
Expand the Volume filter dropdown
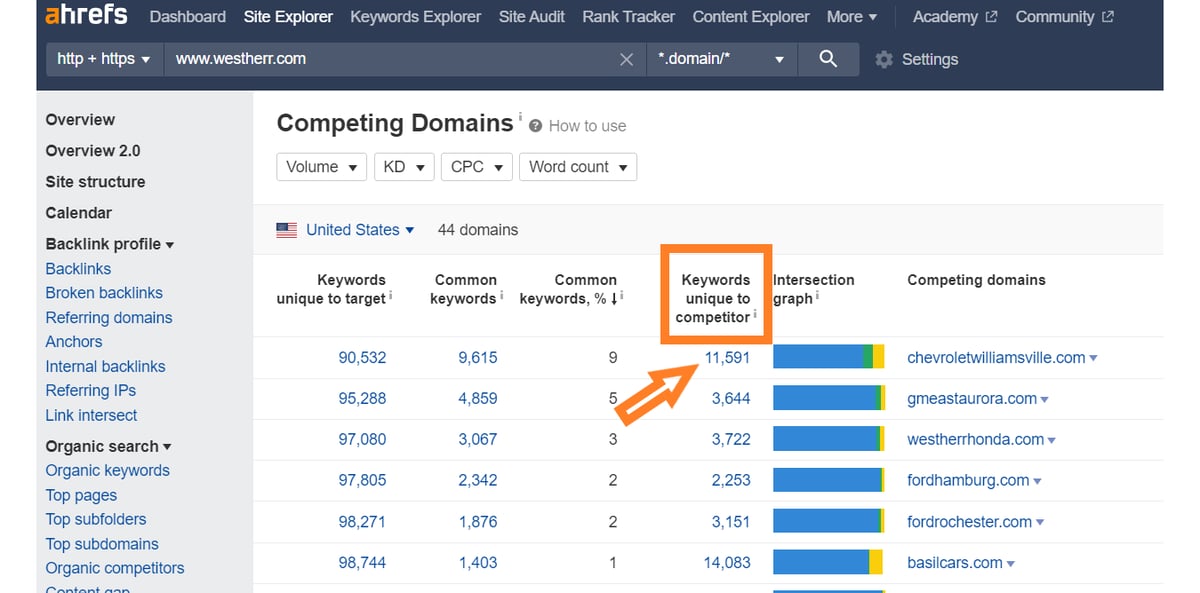click(321, 167)
